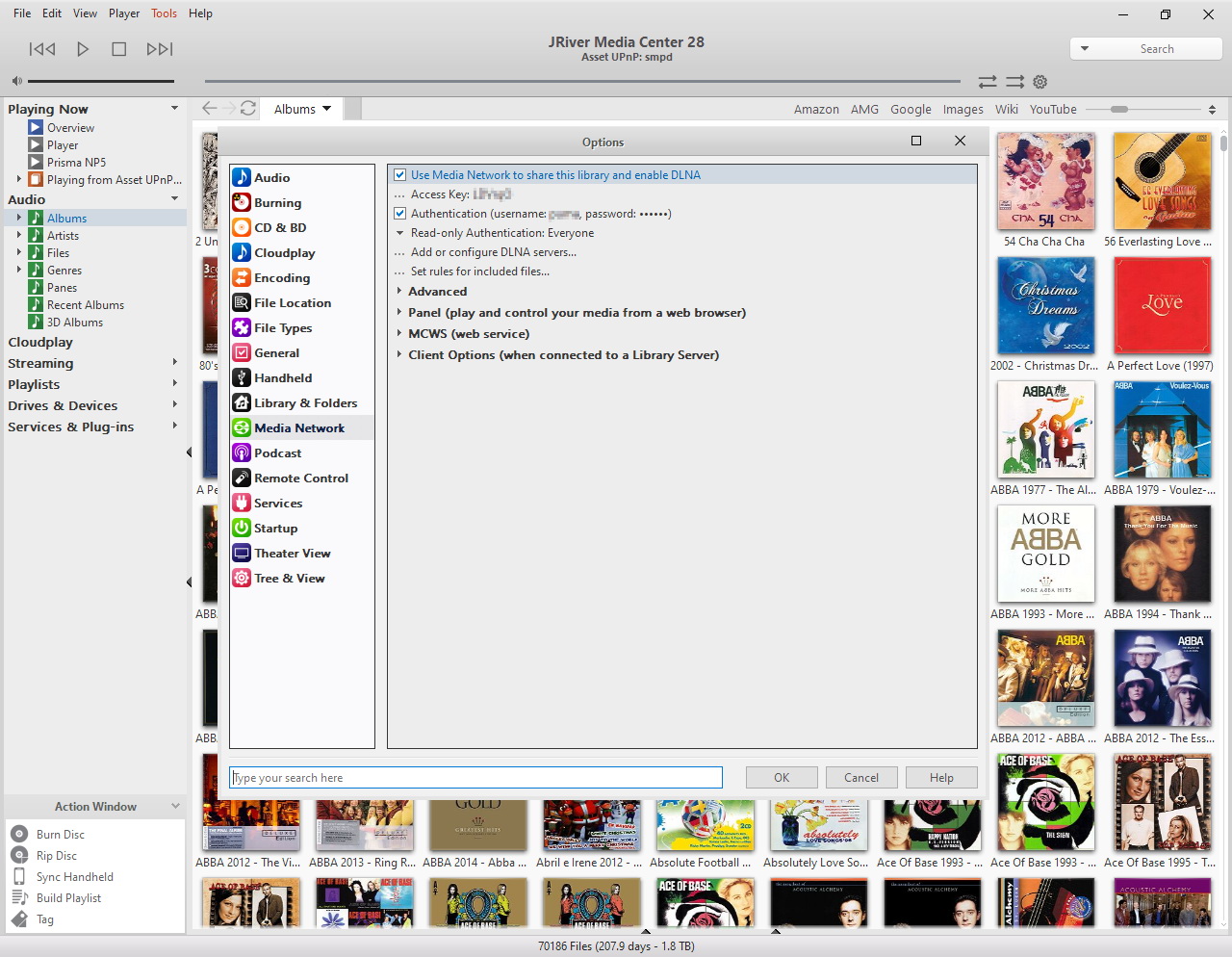Click the options search input field
This screenshot has width=1232, height=957.
pos(475,778)
